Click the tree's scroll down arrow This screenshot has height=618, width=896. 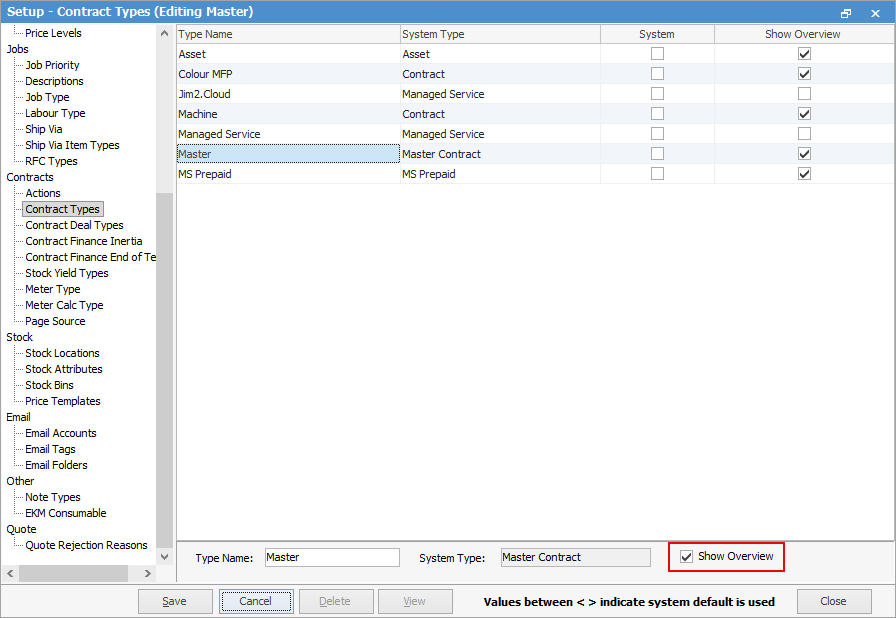pos(165,556)
